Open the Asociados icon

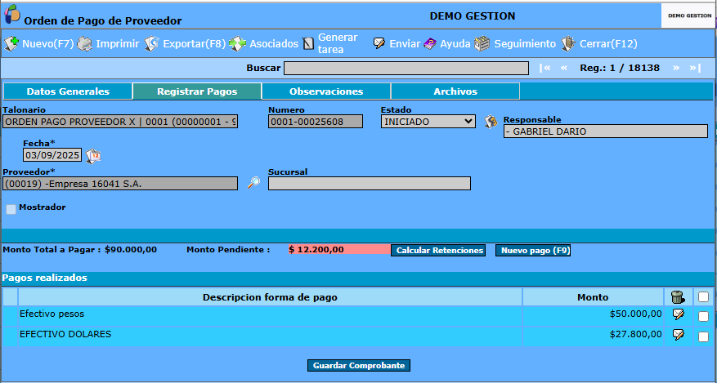pyautogui.click(x=238, y=44)
